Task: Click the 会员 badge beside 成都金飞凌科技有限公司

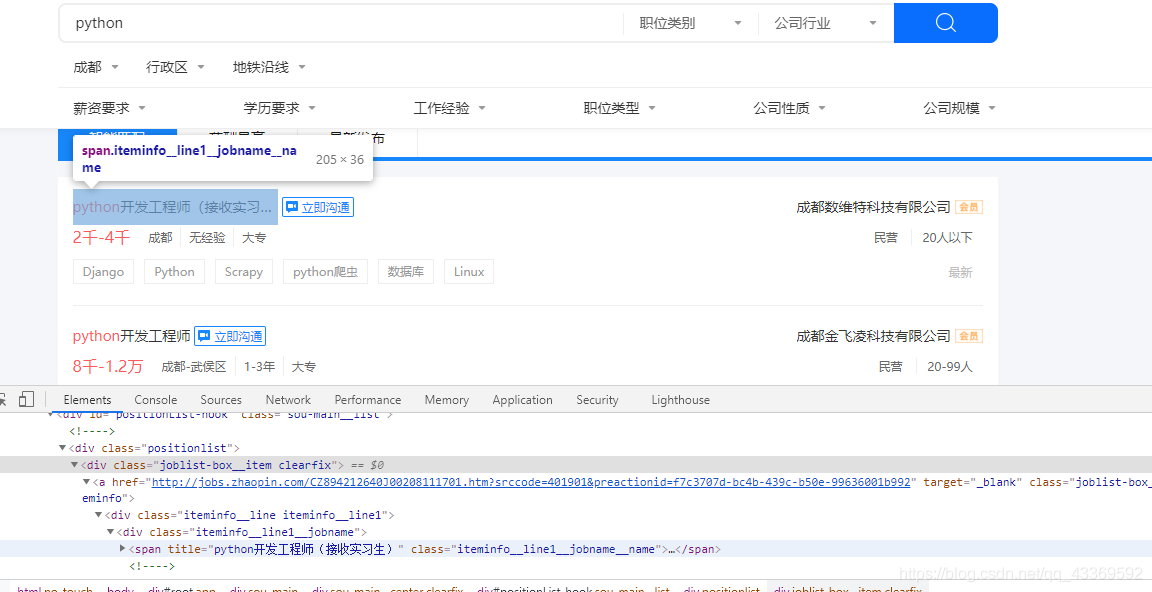Action: (967, 336)
